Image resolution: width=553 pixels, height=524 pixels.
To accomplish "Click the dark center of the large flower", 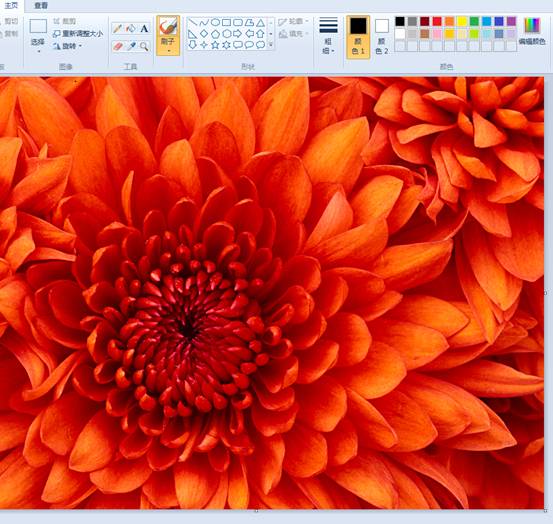I will pos(188,330).
